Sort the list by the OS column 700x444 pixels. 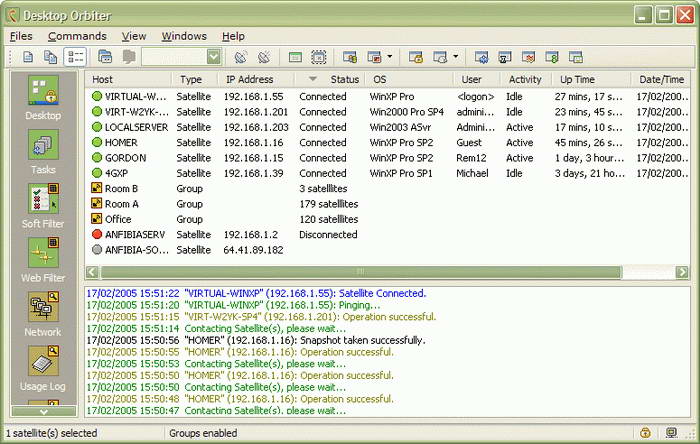coord(410,79)
